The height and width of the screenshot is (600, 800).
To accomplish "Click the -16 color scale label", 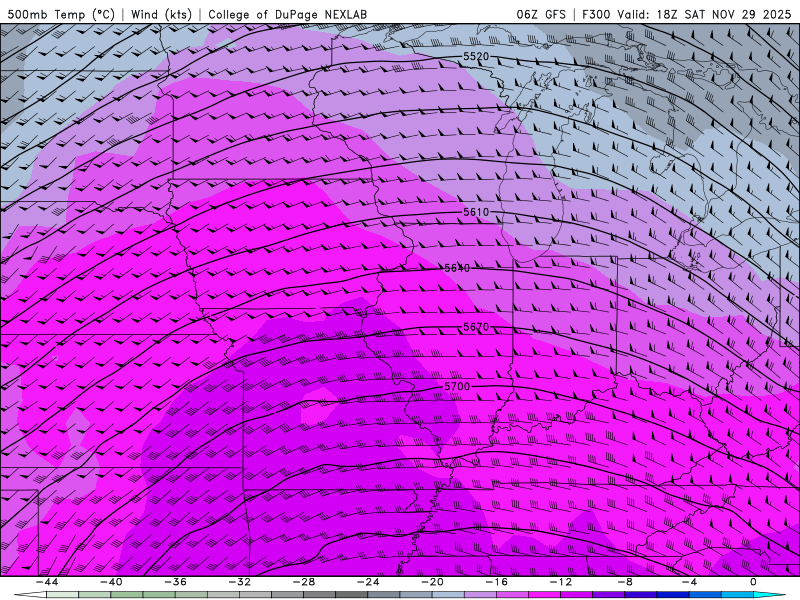I will (x=496, y=582).
